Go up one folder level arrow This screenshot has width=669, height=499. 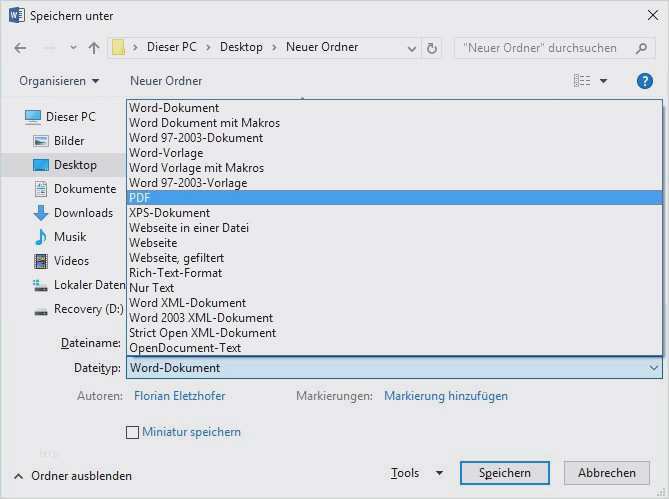pyautogui.click(x=94, y=48)
